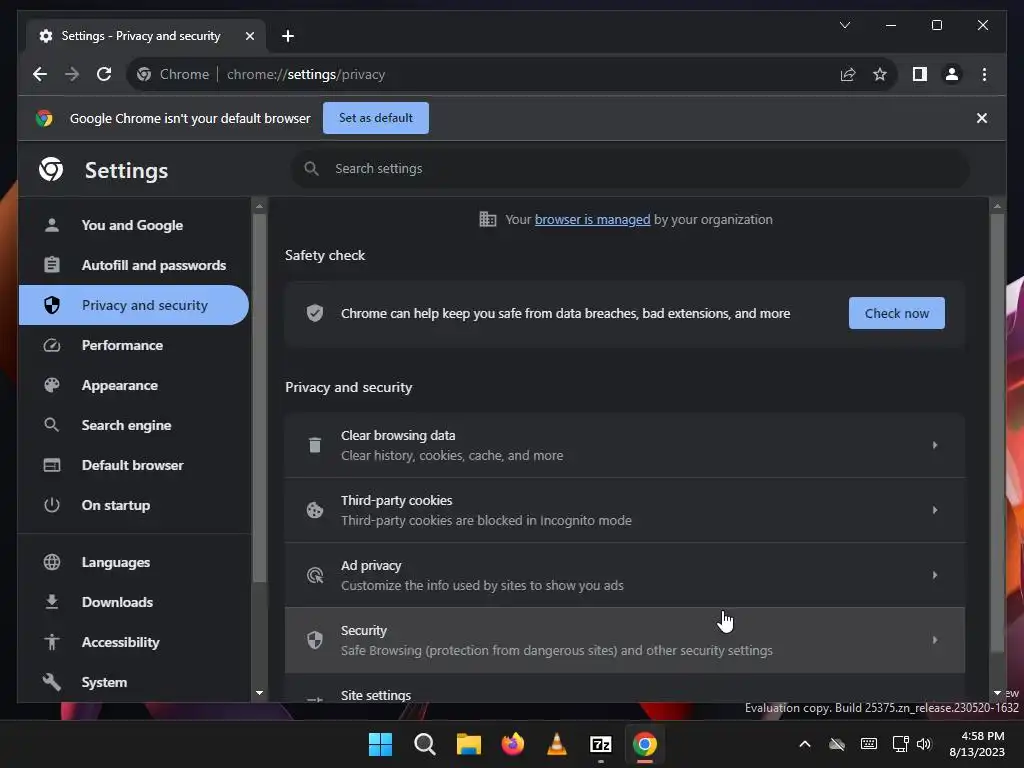Dismiss the default browser notification bar
Screen dimensions: 1024x768
pyautogui.click(x=982, y=118)
